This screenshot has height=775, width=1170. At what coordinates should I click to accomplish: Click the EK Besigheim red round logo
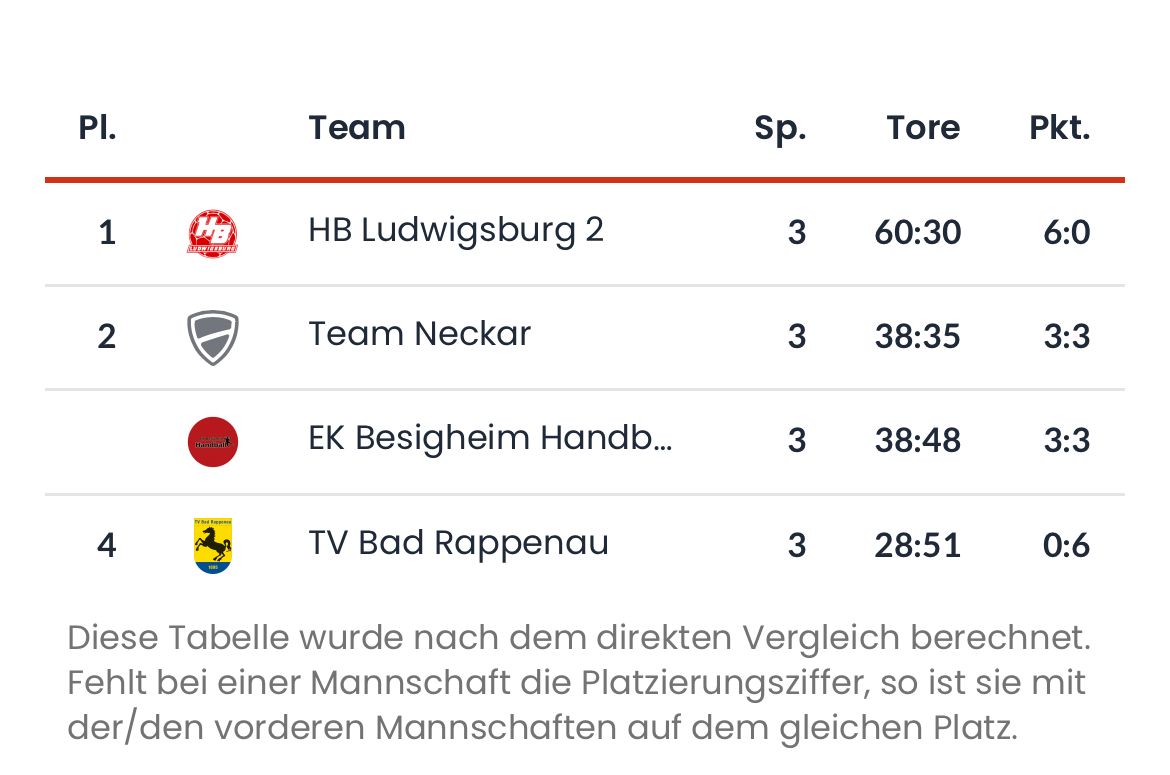(x=212, y=441)
